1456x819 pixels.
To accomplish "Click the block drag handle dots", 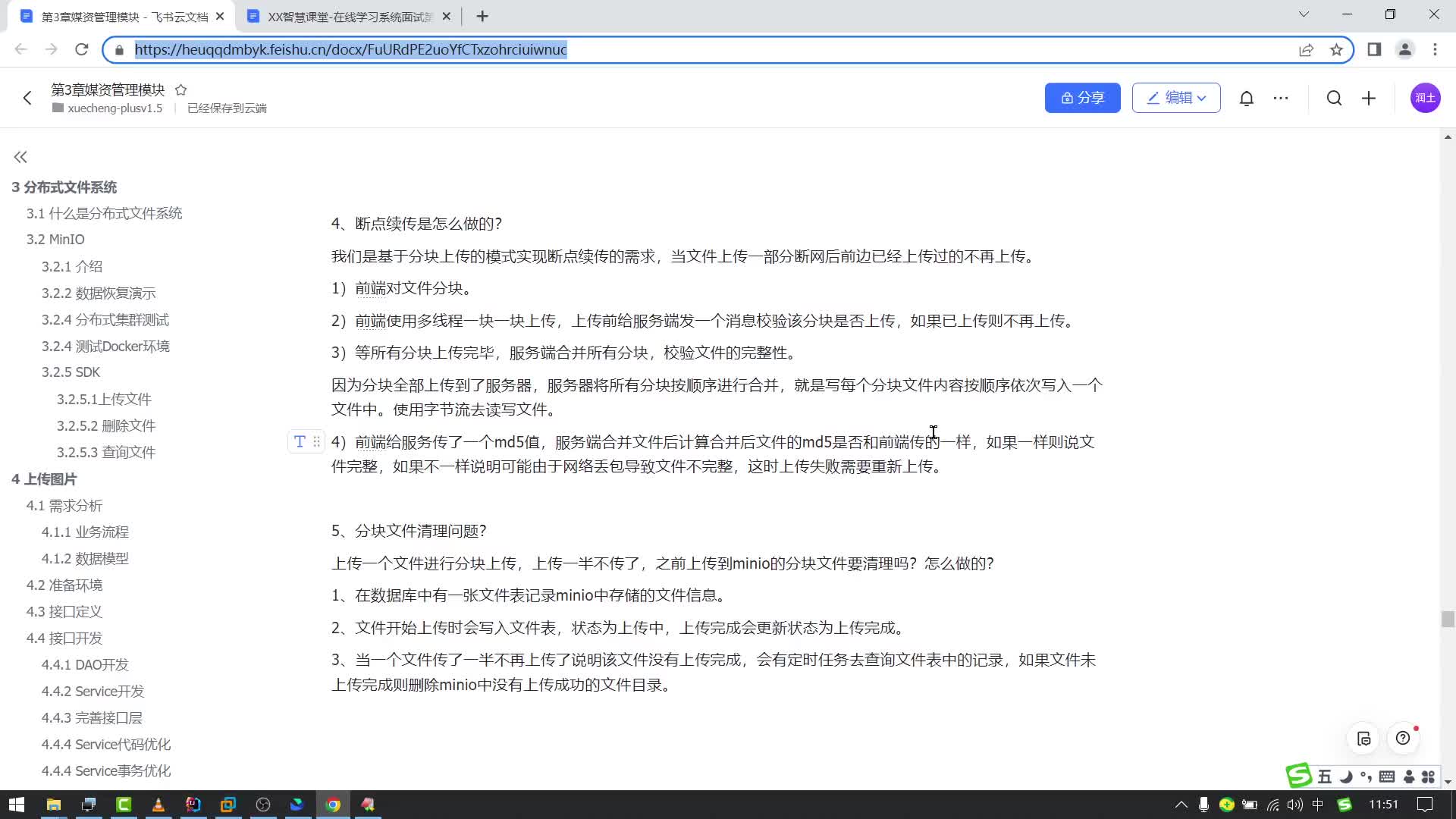I will [317, 441].
